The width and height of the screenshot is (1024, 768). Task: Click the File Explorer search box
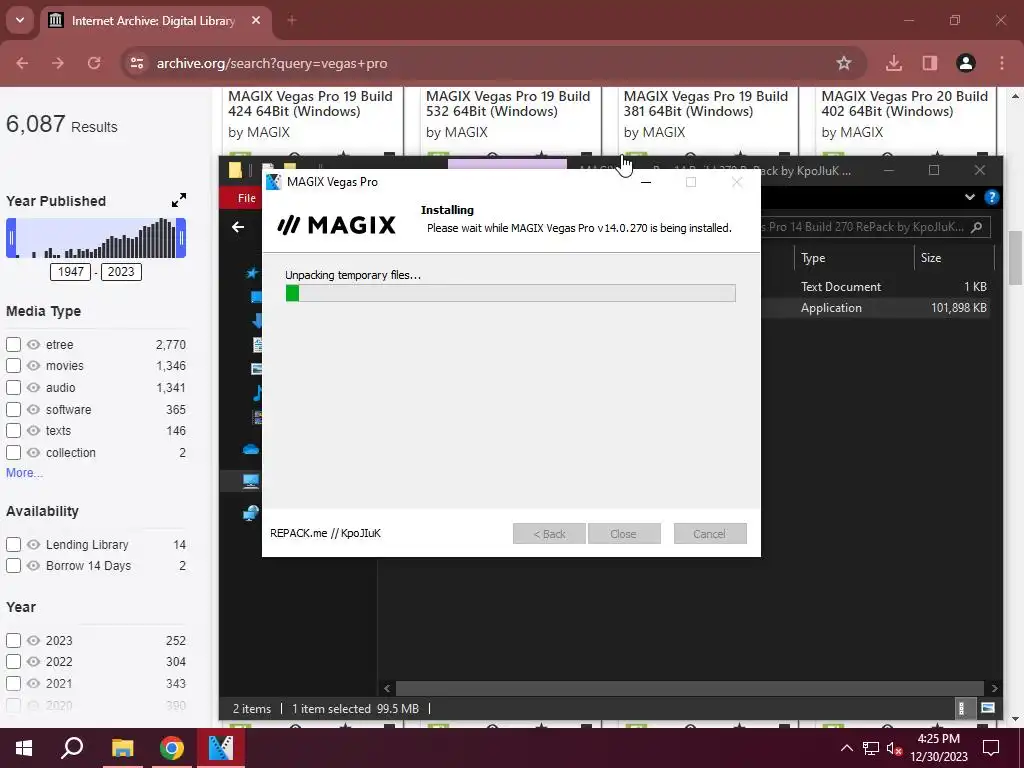(874, 227)
